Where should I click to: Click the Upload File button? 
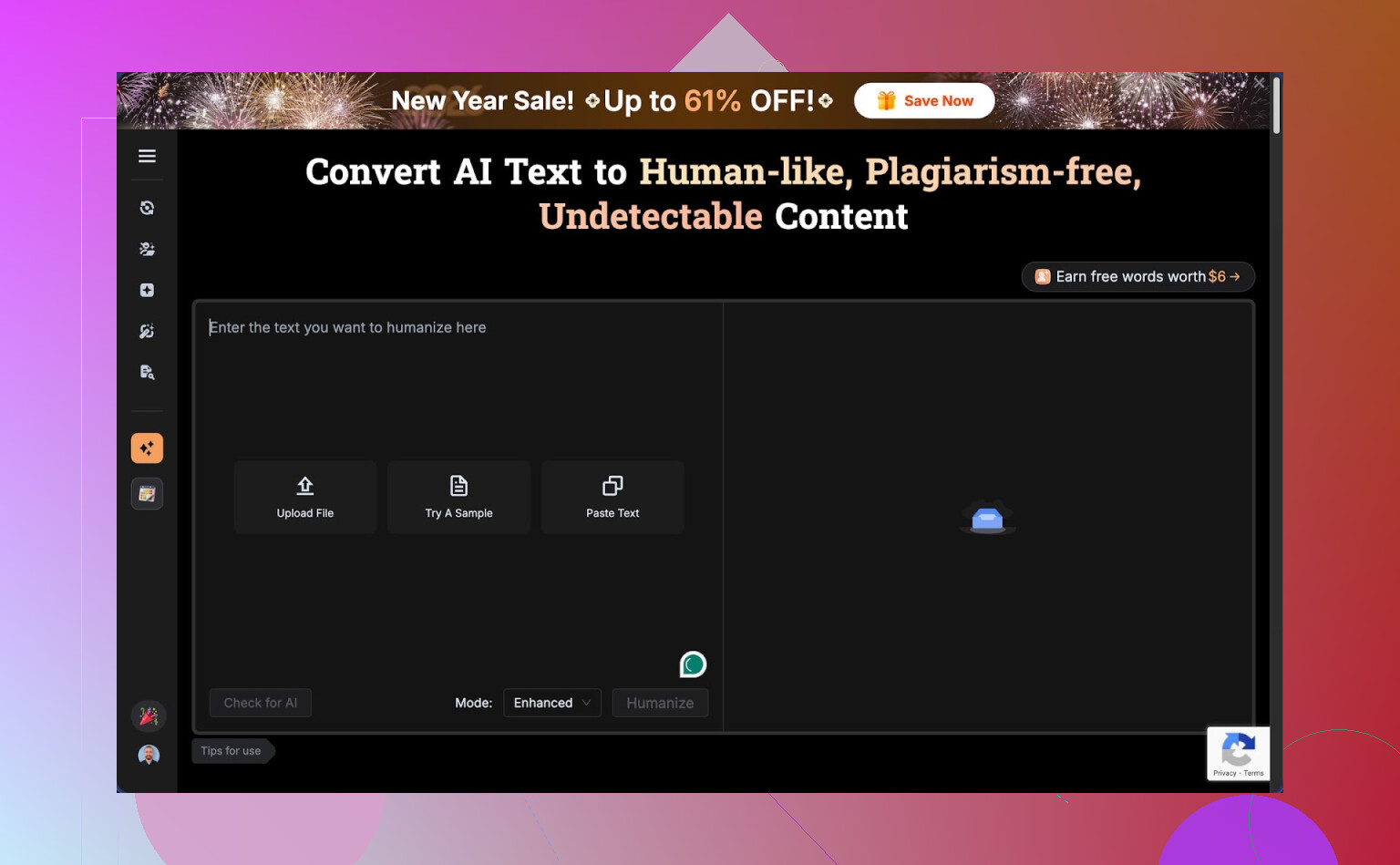tap(305, 498)
